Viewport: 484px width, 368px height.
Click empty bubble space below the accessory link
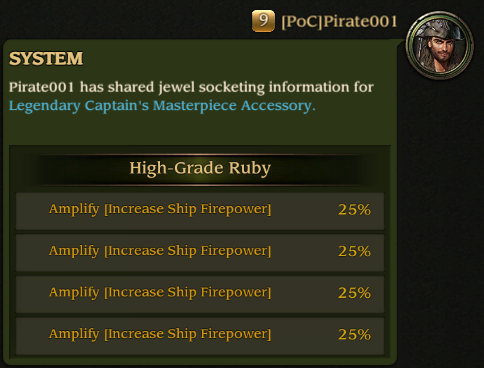[x=200, y=129]
